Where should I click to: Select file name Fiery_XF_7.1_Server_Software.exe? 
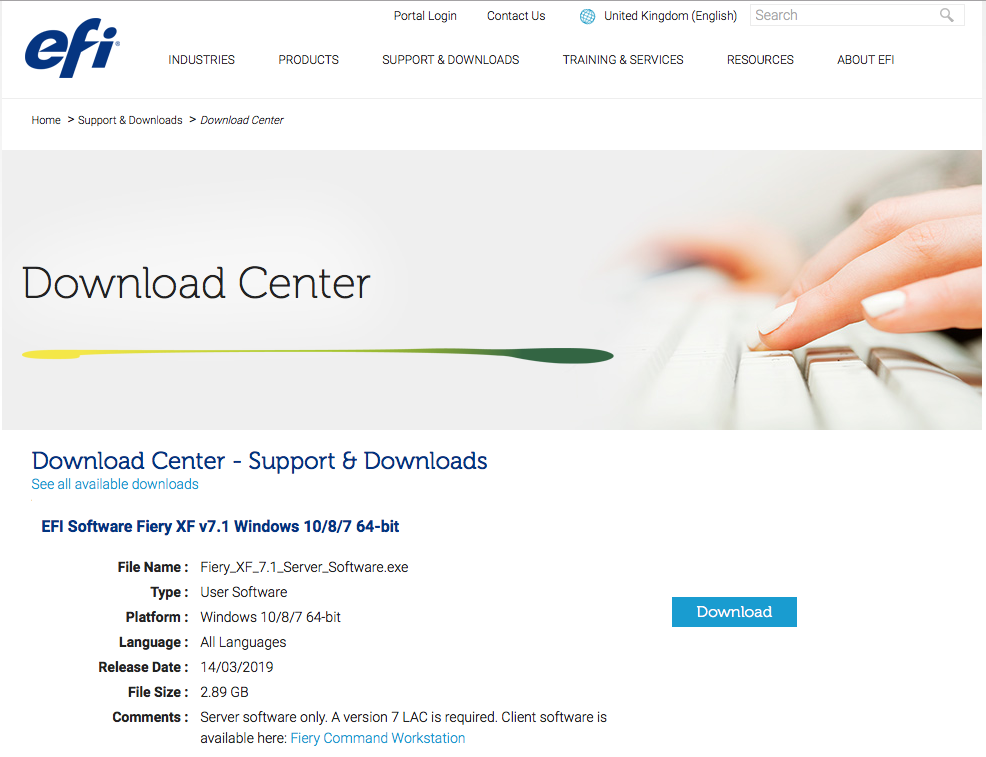[304, 567]
